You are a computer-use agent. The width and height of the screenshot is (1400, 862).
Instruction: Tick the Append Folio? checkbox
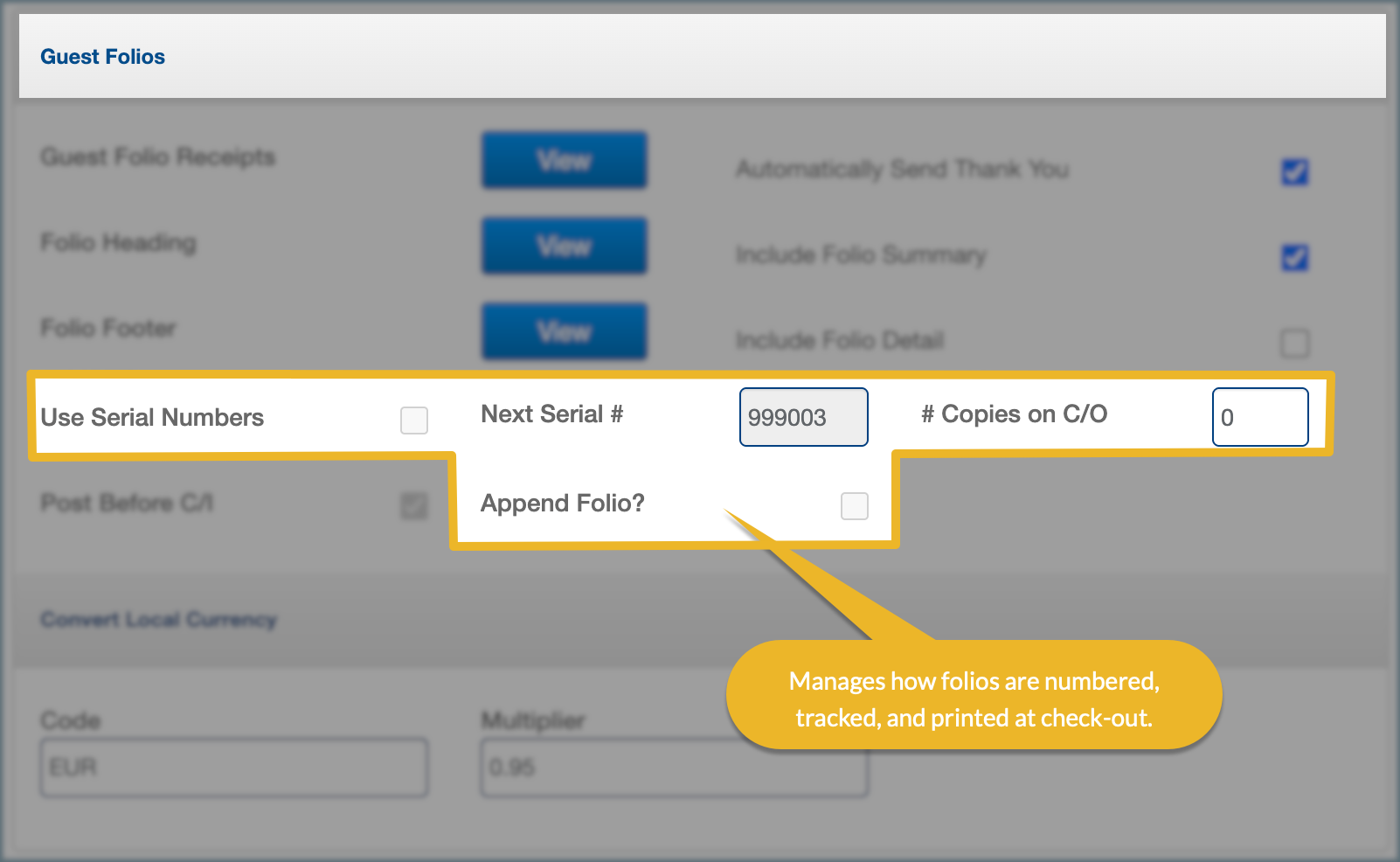(854, 506)
